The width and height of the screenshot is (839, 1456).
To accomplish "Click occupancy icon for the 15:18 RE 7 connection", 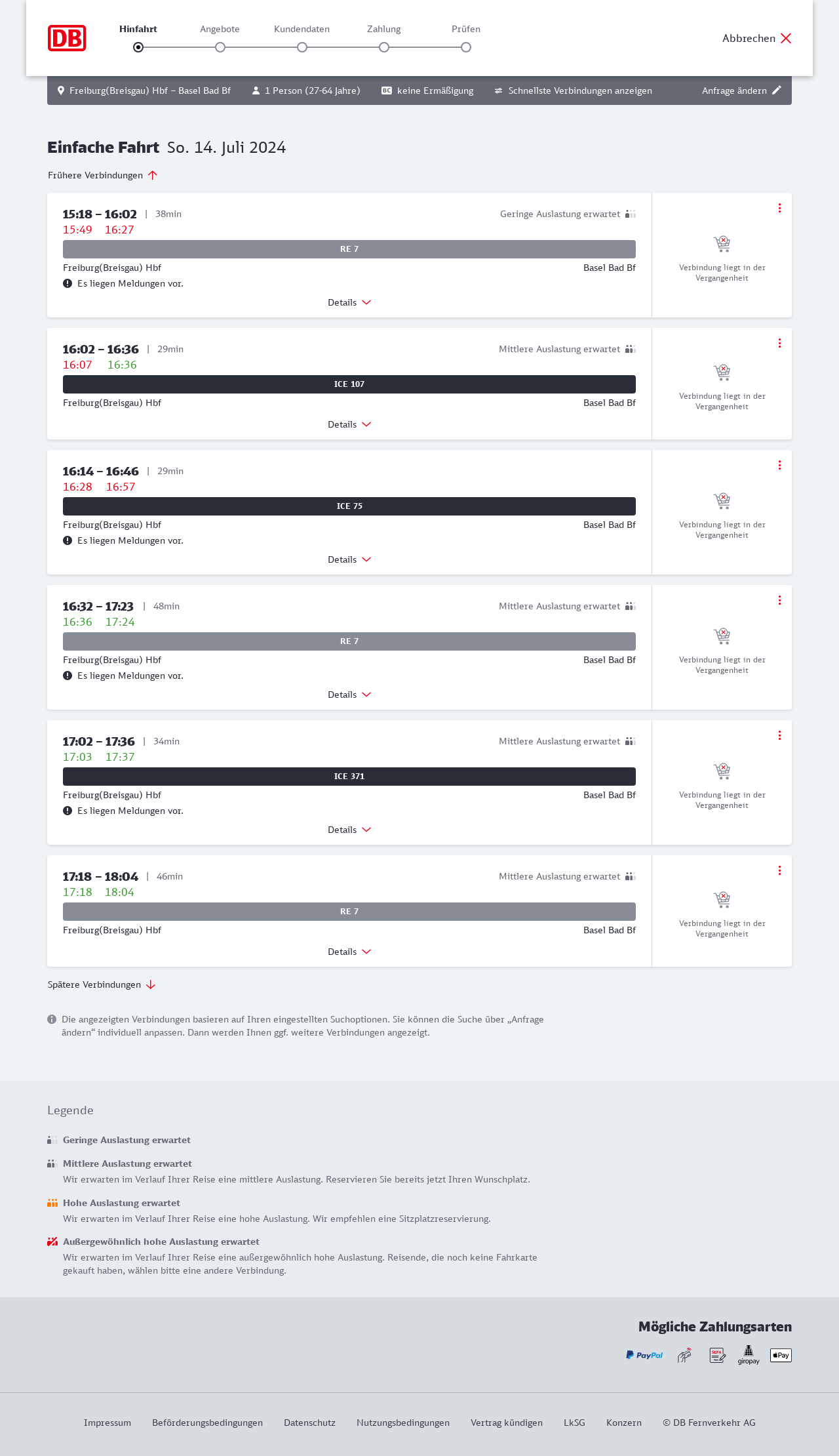I will coord(631,214).
